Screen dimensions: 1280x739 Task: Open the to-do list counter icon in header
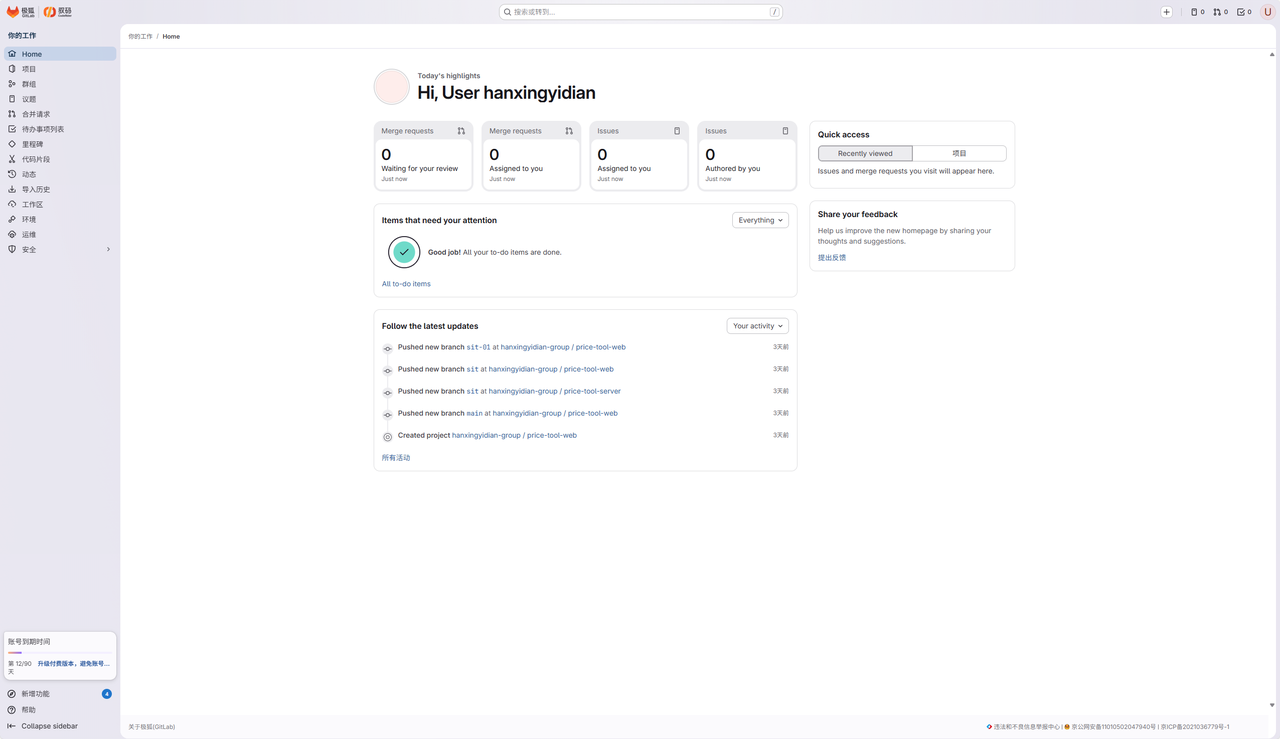[1244, 12]
